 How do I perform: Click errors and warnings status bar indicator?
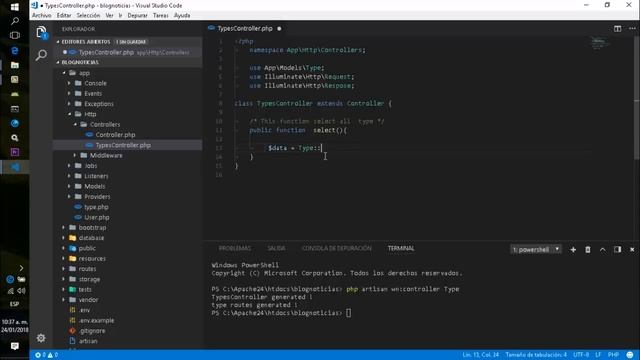tap(47, 355)
